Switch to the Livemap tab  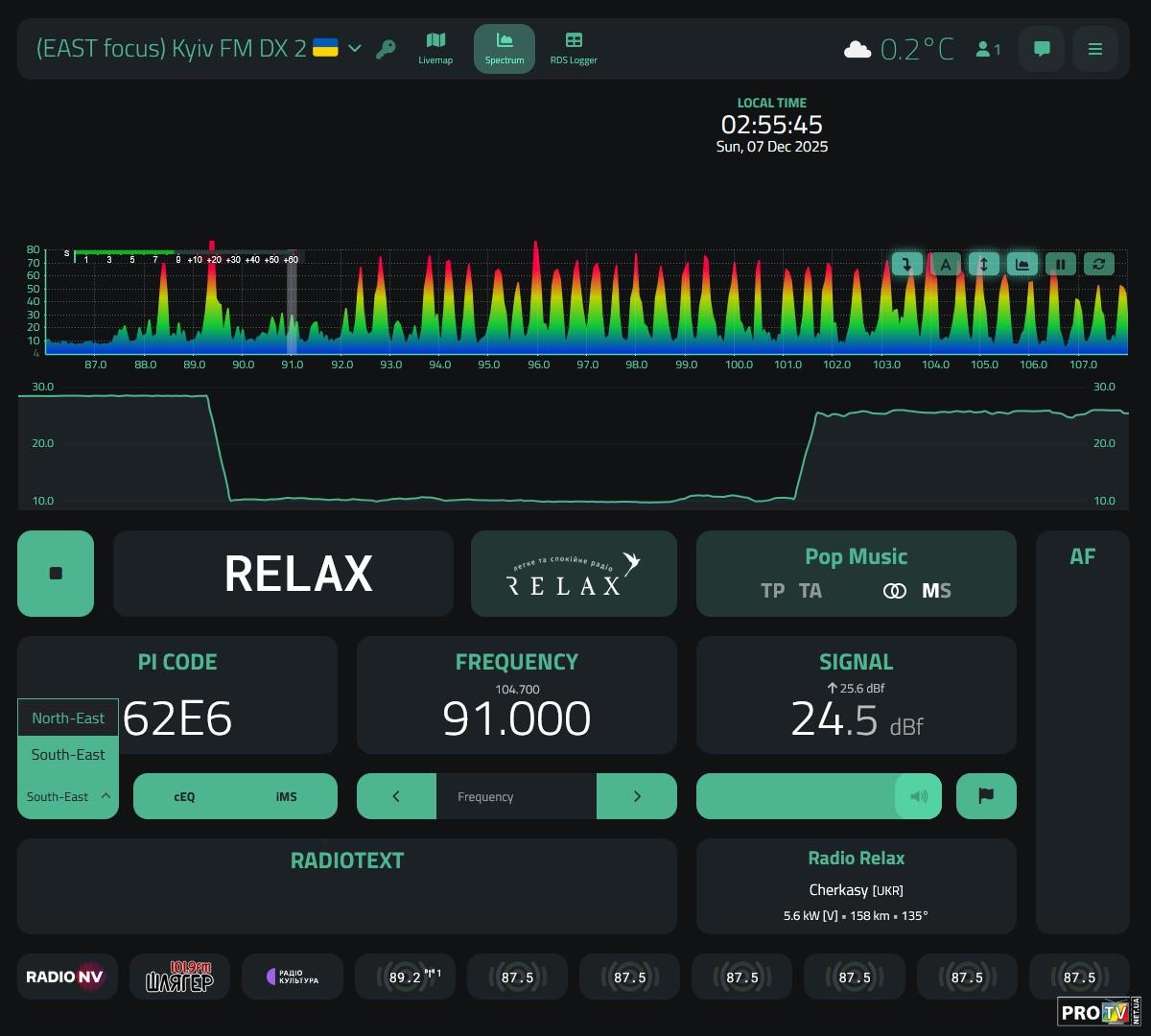tap(435, 49)
